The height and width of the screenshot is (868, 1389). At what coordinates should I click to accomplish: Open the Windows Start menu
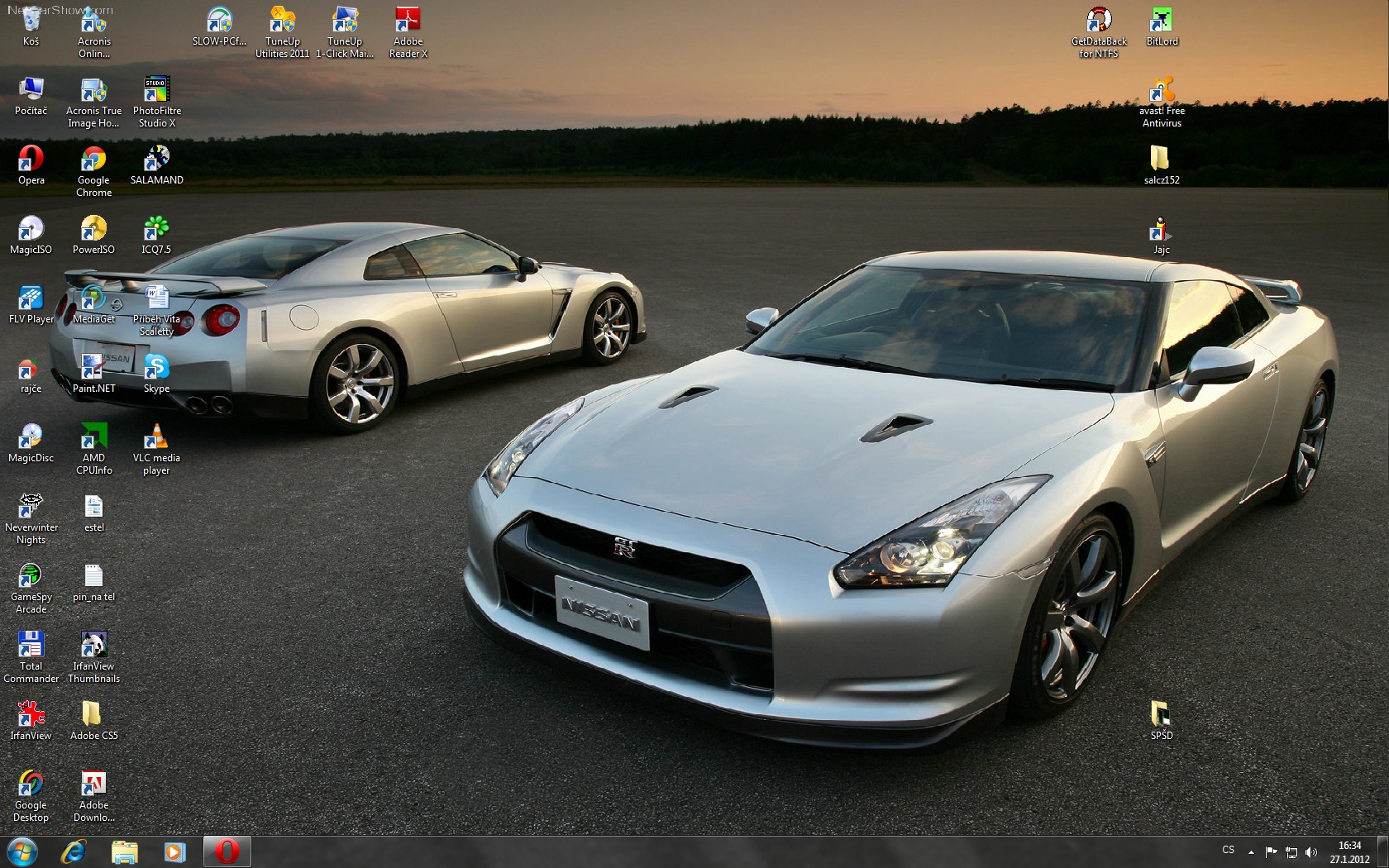coord(22,851)
